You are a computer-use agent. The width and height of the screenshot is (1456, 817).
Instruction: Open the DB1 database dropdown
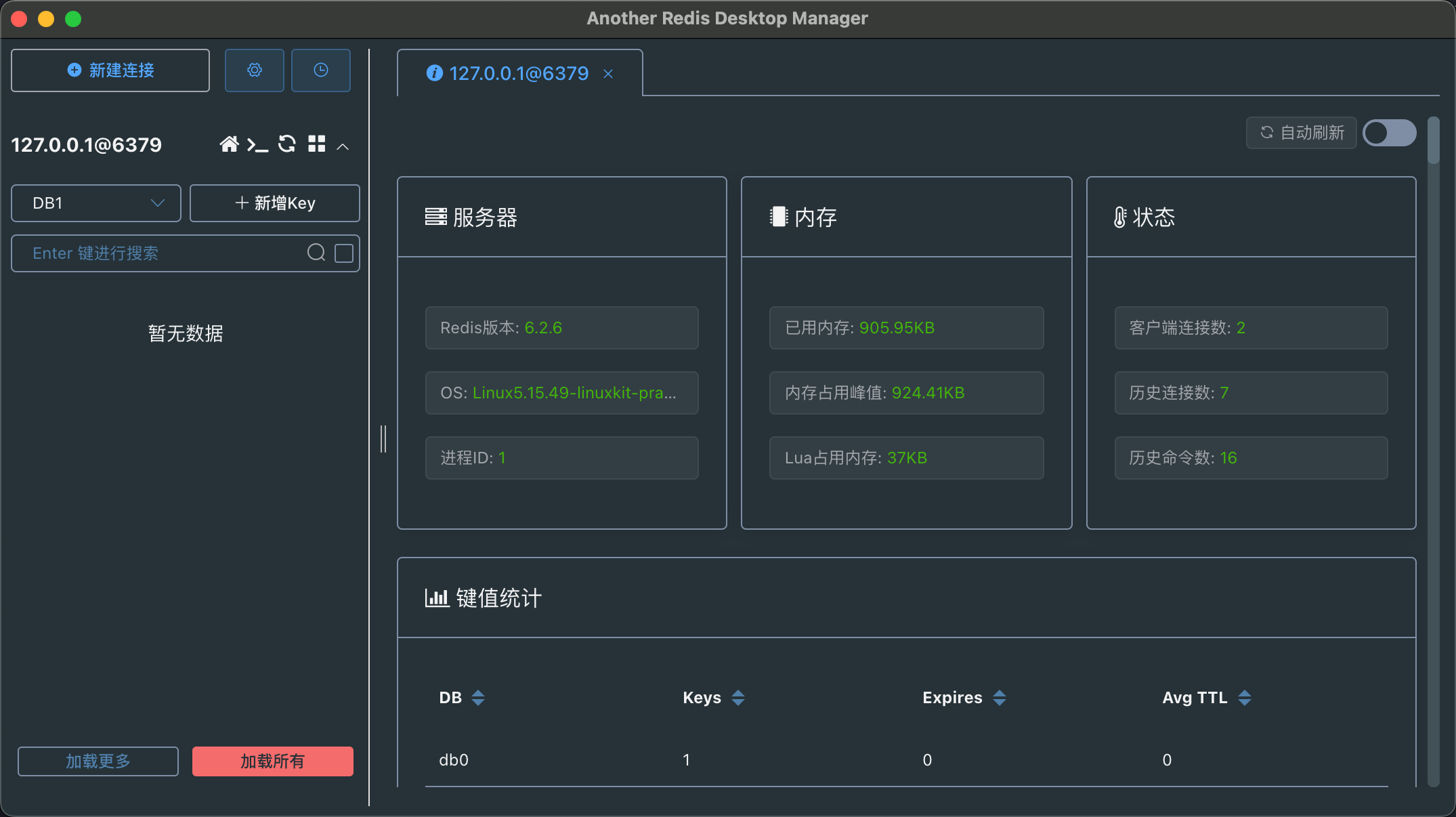96,203
